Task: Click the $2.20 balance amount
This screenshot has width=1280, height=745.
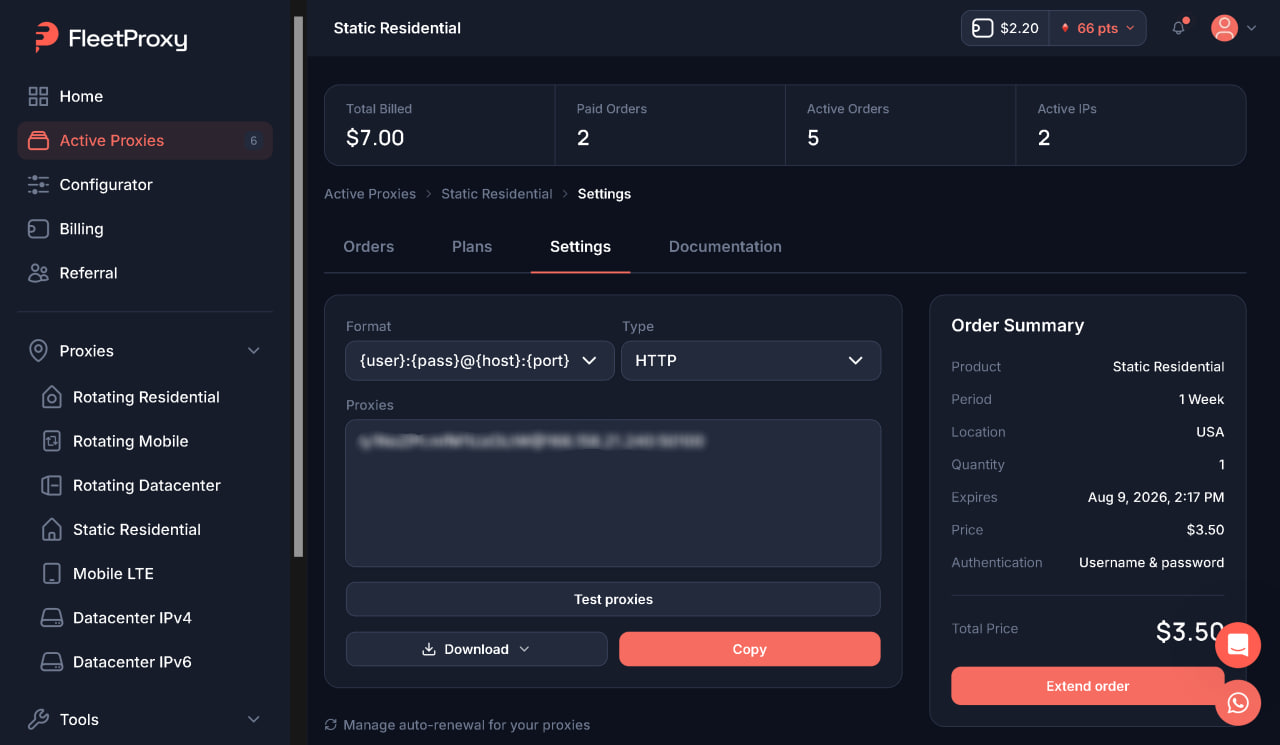Action: [x=1019, y=28]
